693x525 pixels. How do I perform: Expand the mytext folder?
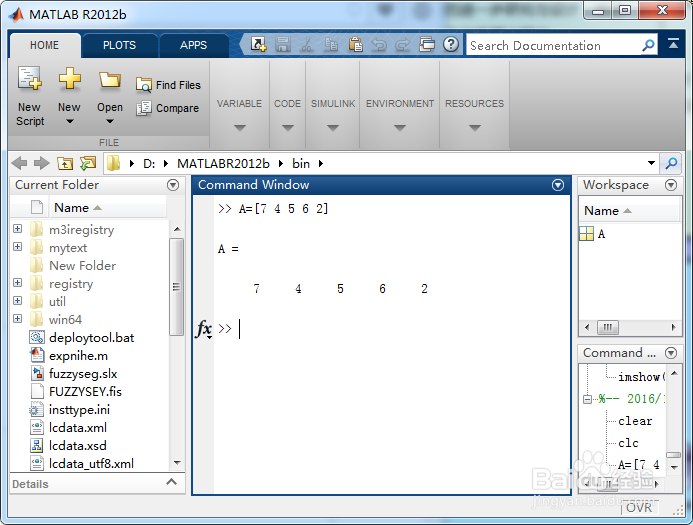17,246
